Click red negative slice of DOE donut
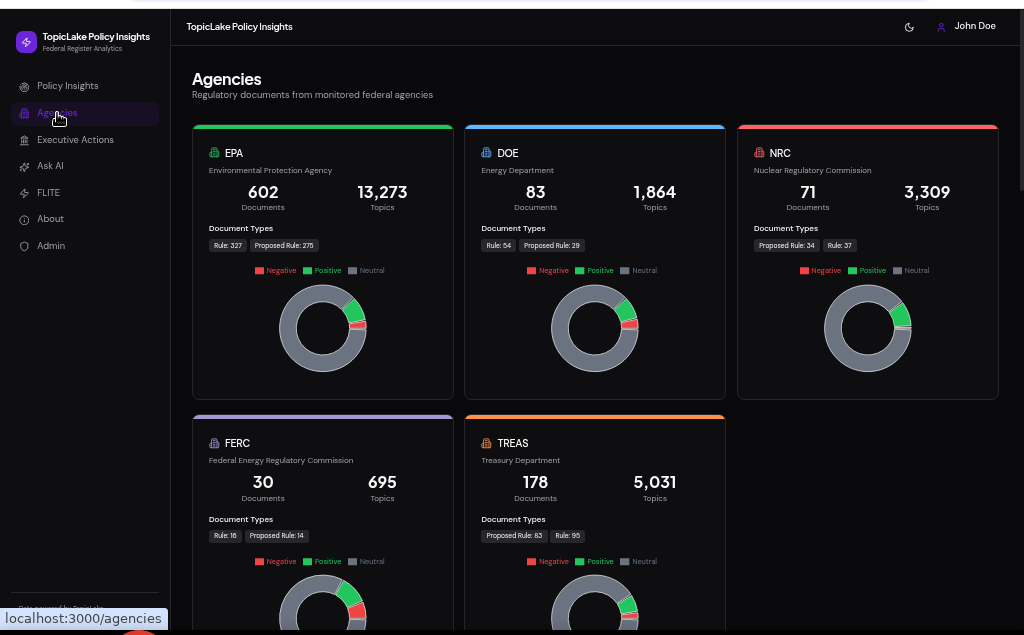 pos(630,324)
